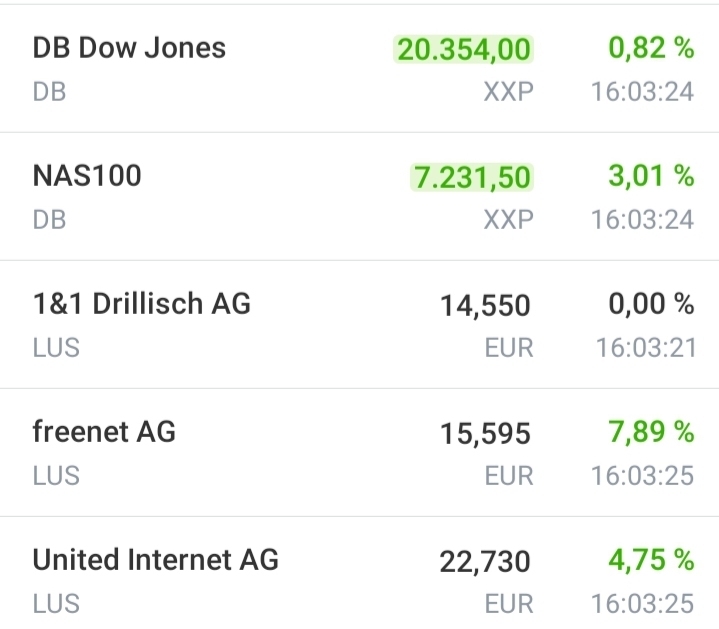Image resolution: width=719 pixels, height=629 pixels.
Task: Tap the 0,82 % change value
Action: pyautogui.click(x=651, y=47)
